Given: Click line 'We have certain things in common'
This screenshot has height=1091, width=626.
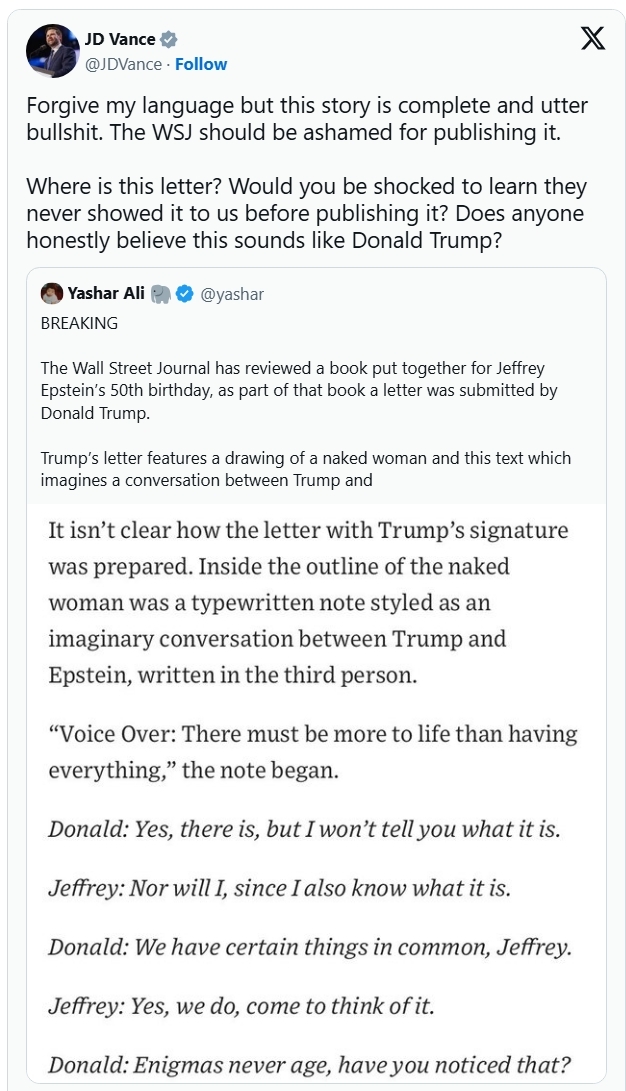Looking at the screenshot, I should click(310, 948).
